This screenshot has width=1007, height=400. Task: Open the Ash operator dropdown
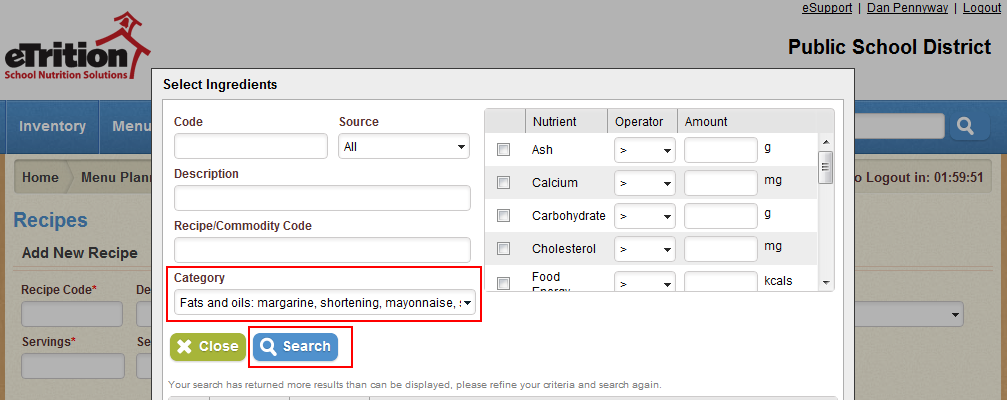(x=644, y=151)
